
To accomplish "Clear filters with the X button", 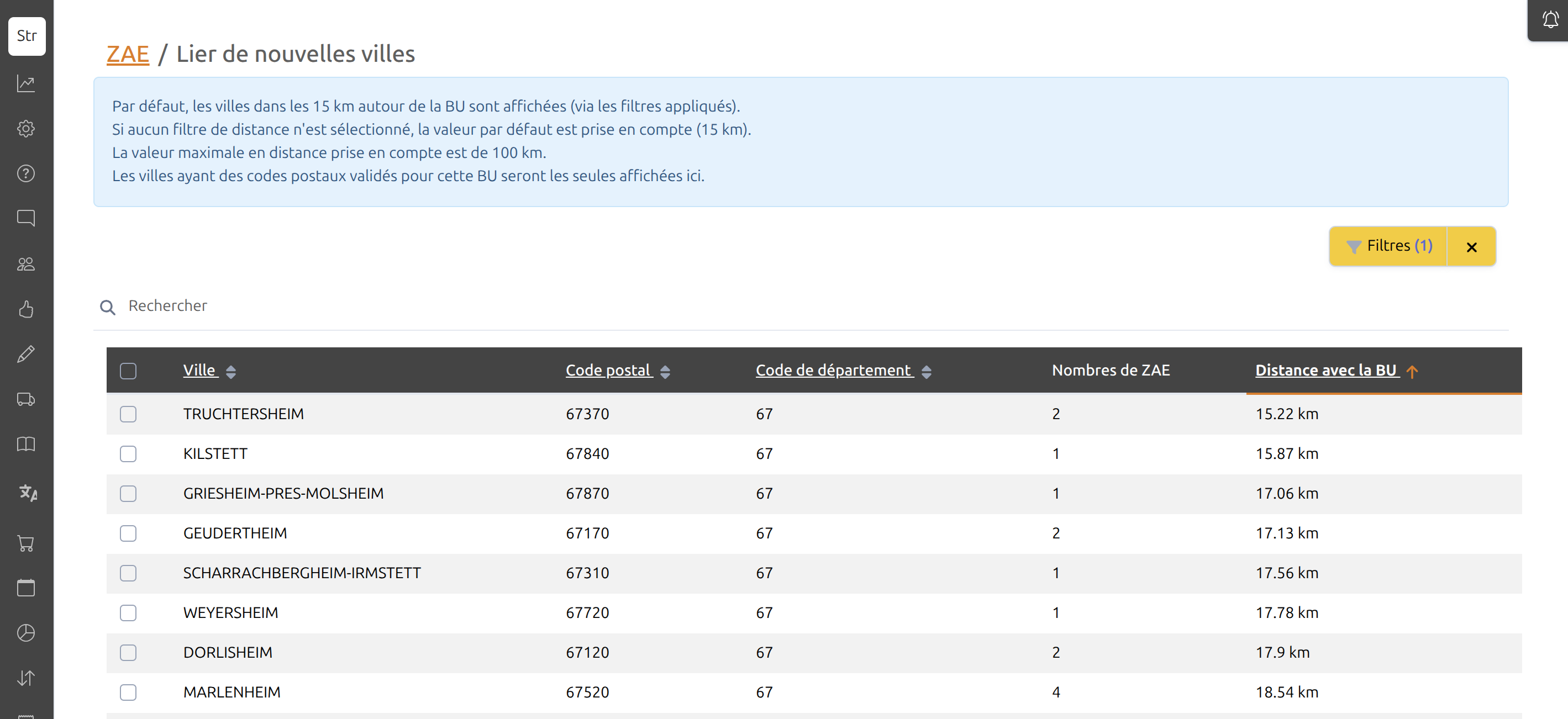I will (1471, 247).
